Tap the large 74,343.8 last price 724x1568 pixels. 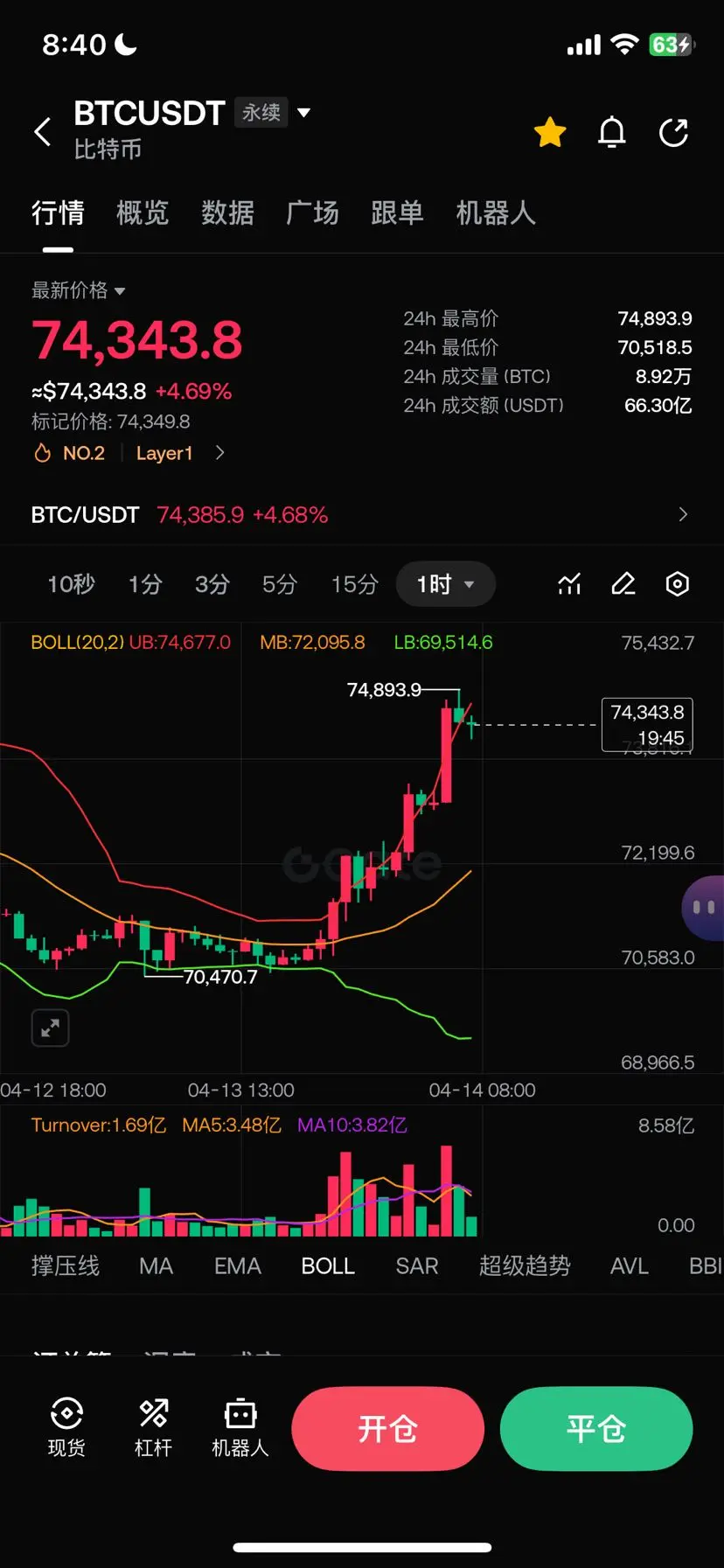pos(137,340)
